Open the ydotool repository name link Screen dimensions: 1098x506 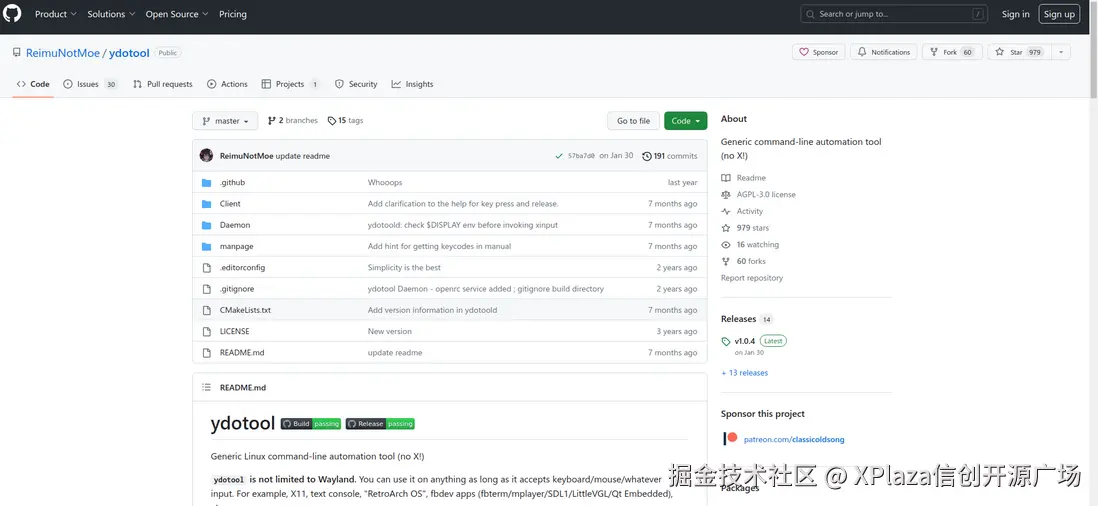(x=129, y=52)
